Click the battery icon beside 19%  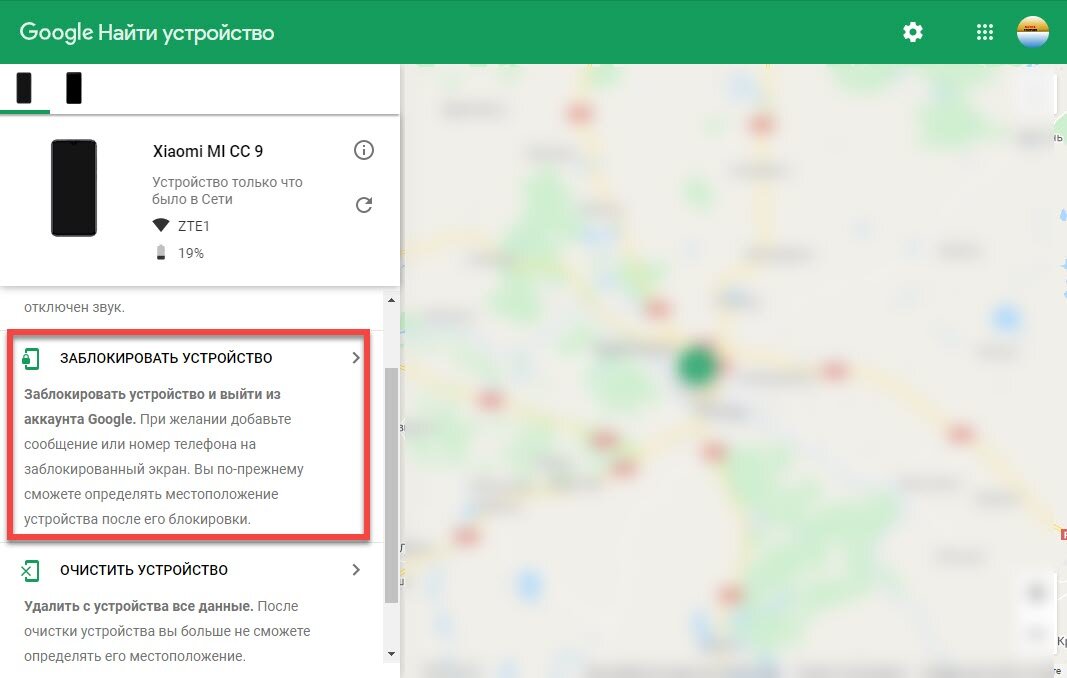[x=161, y=253]
